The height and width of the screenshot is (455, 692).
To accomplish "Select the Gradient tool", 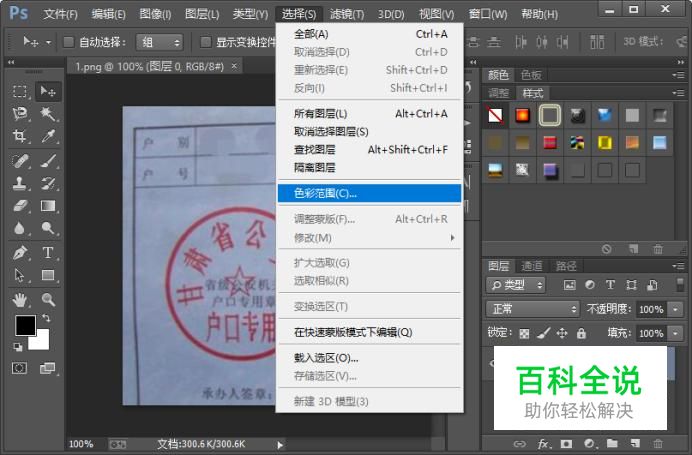I will (x=48, y=206).
